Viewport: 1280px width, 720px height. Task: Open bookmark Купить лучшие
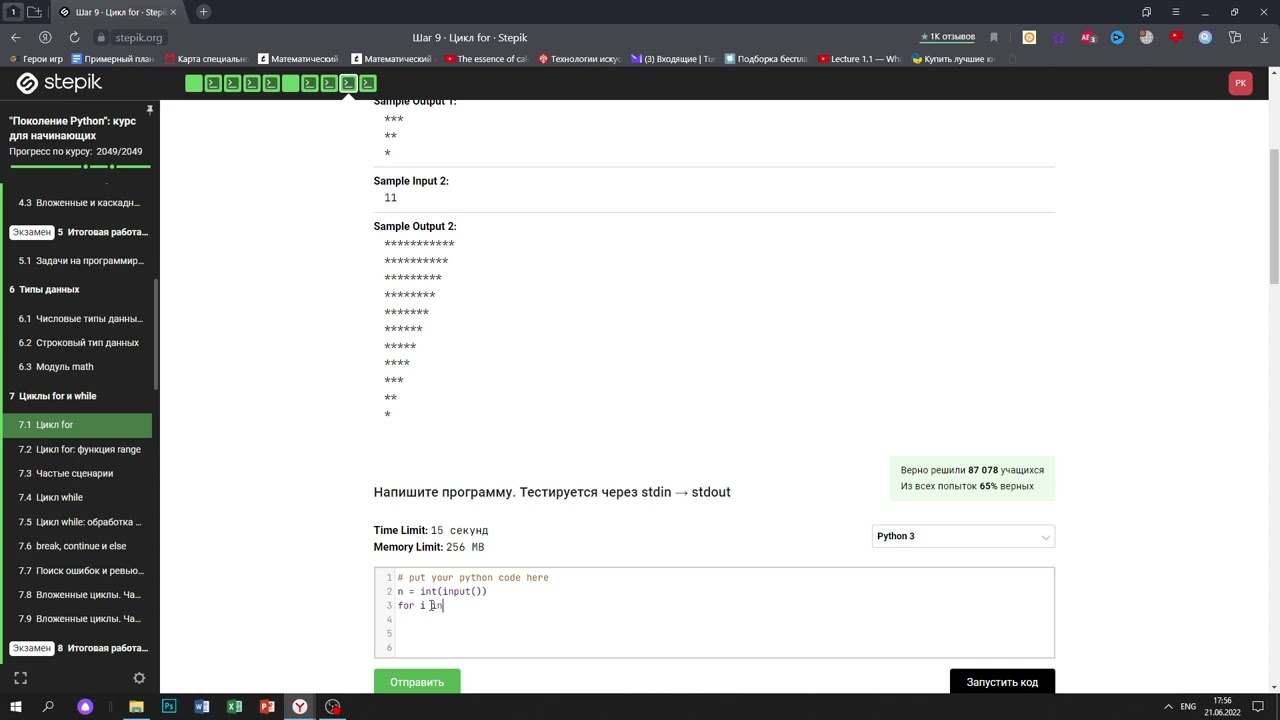pyautogui.click(x=953, y=59)
